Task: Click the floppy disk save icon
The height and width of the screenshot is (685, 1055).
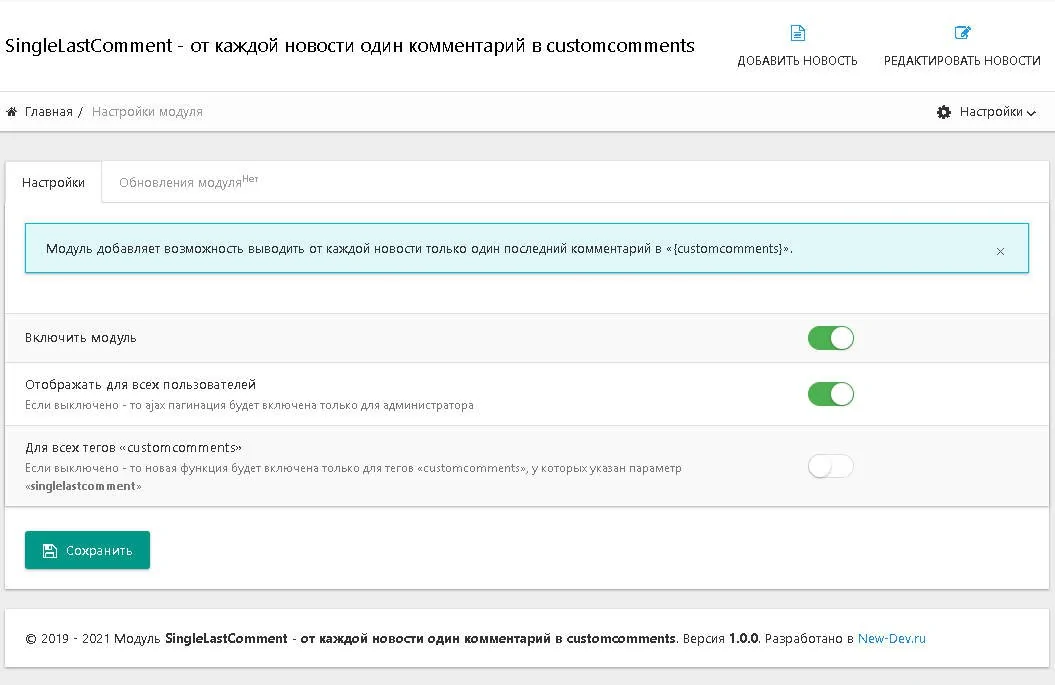Action: pos(50,551)
